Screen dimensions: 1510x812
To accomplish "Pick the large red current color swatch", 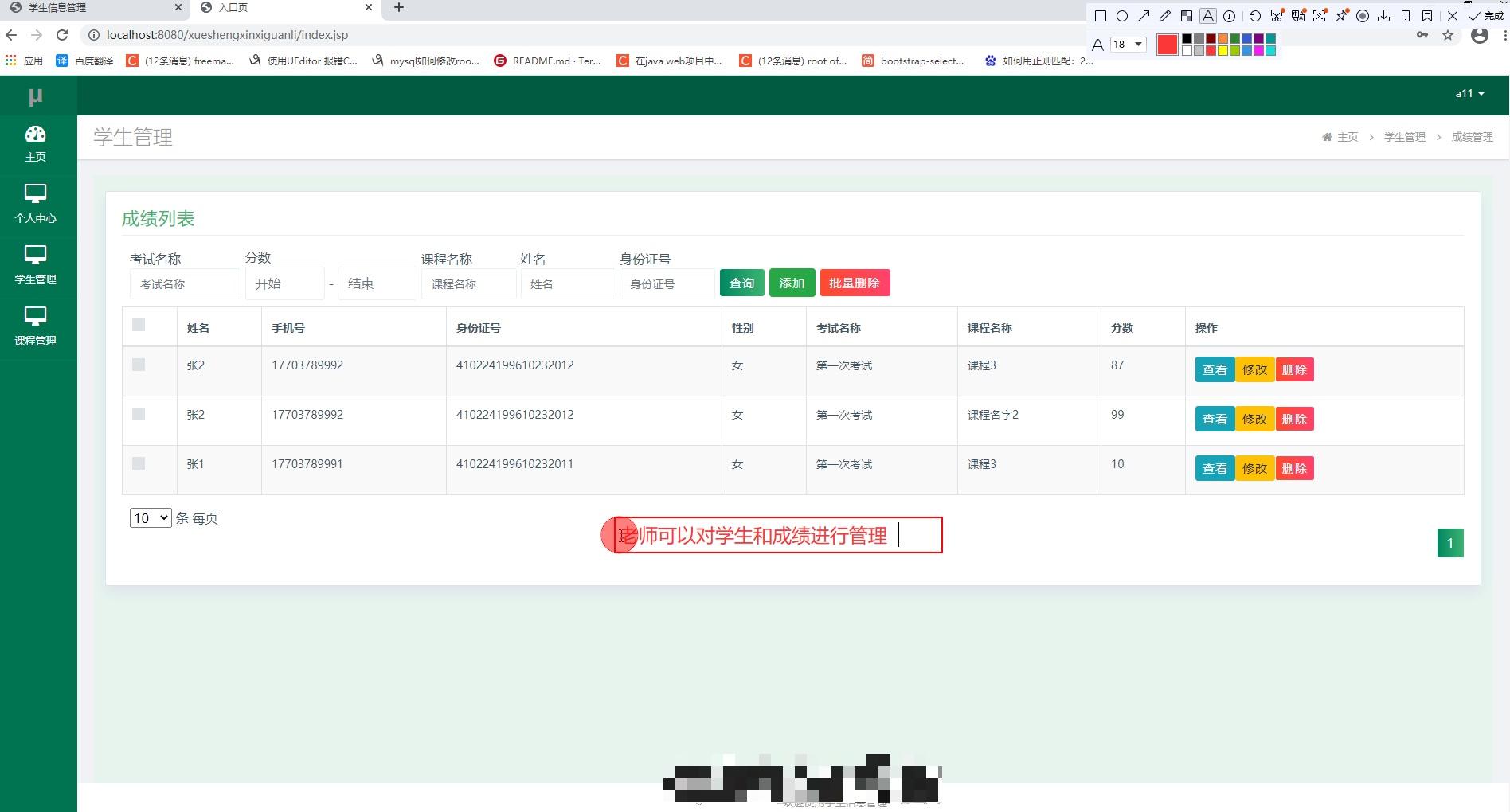I will tap(1168, 45).
